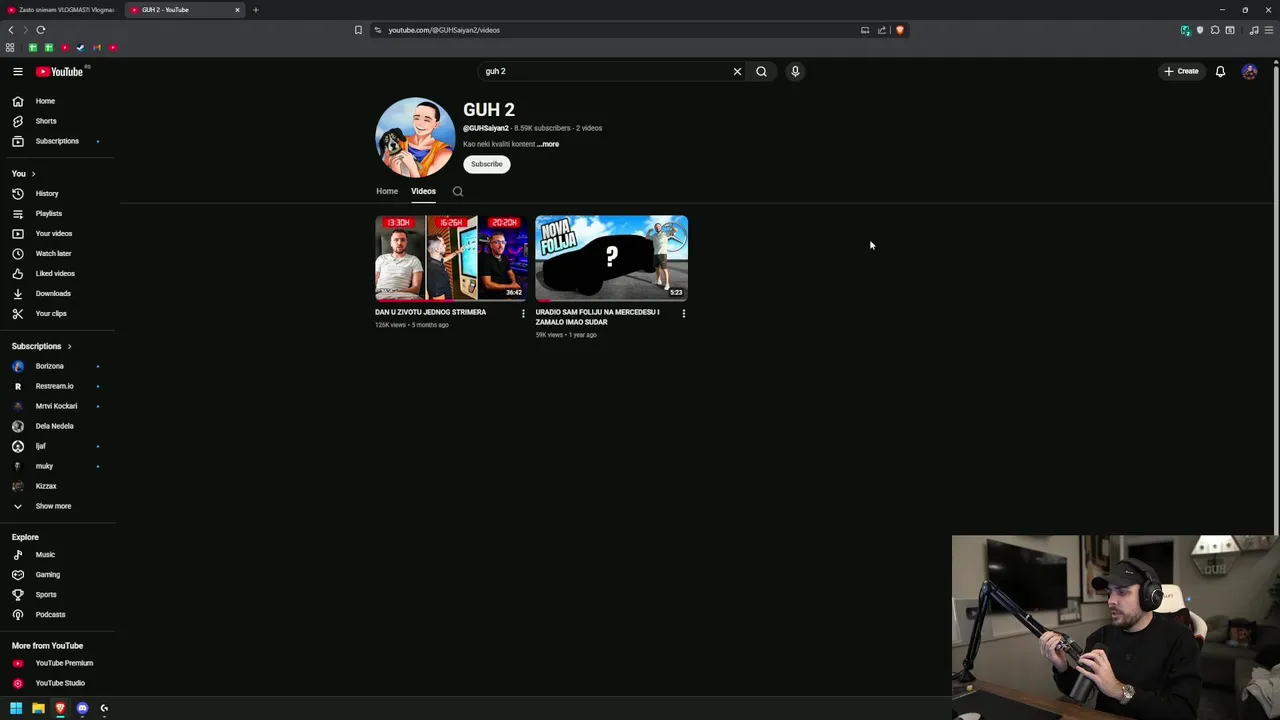Switch to the Zasto snimam VLOGMAS browser tab
This screenshot has width=1280, height=720.
click(x=60, y=10)
